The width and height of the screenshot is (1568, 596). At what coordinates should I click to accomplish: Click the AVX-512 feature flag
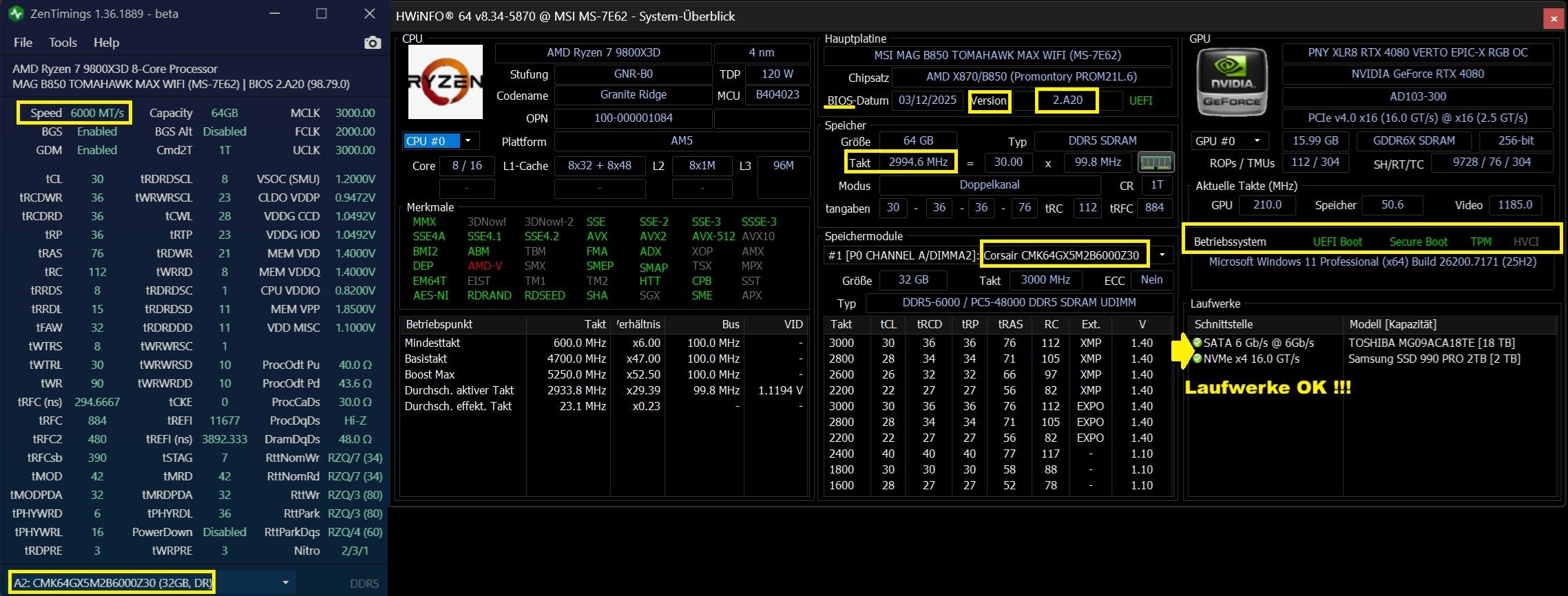pos(713,236)
